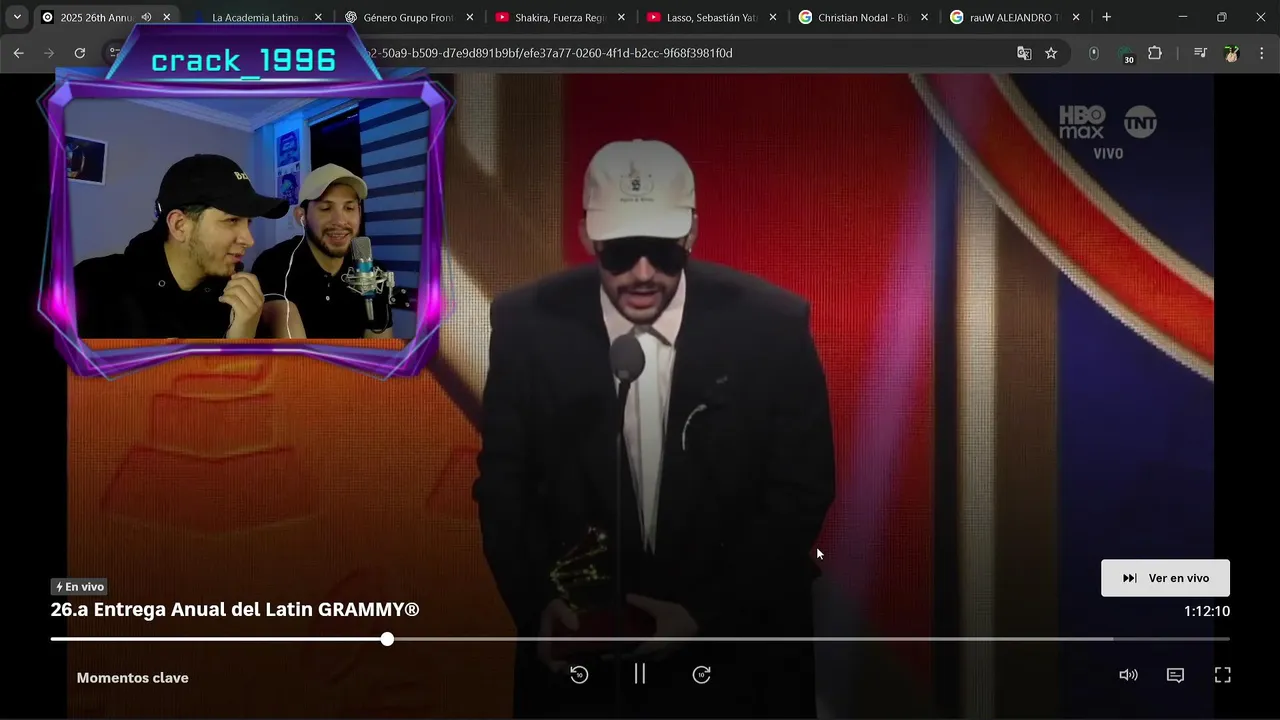
Task: Mute the player volume speaker icon
Action: click(1128, 675)
